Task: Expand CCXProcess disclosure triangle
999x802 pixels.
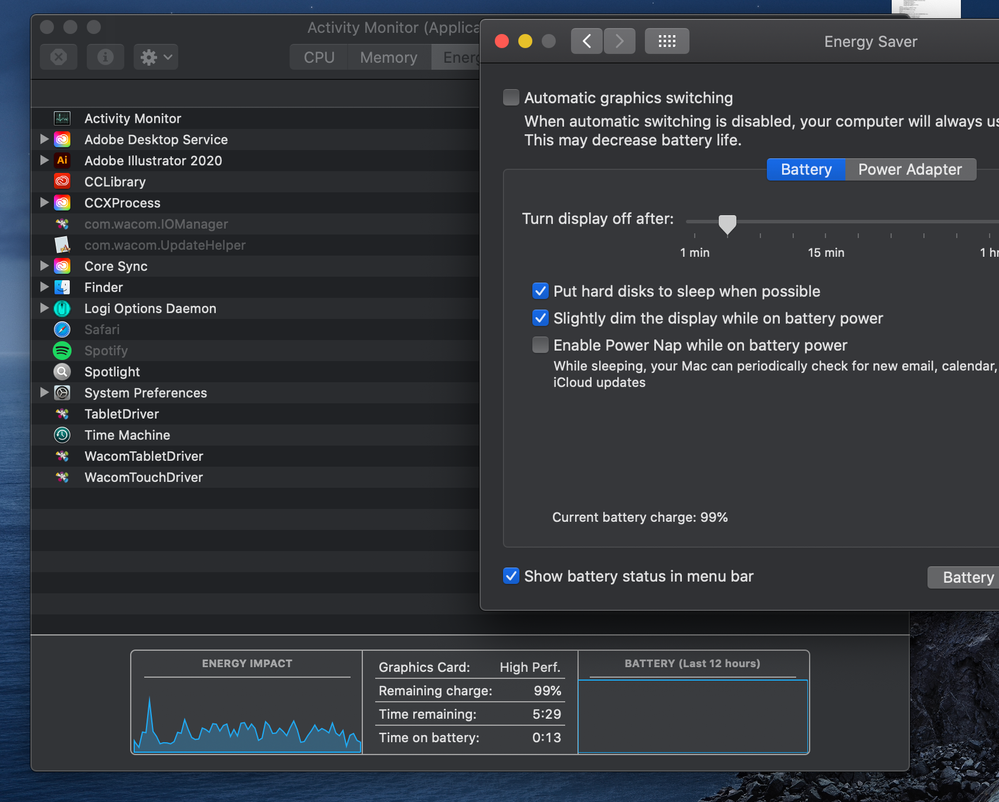Action: point(44,202)
